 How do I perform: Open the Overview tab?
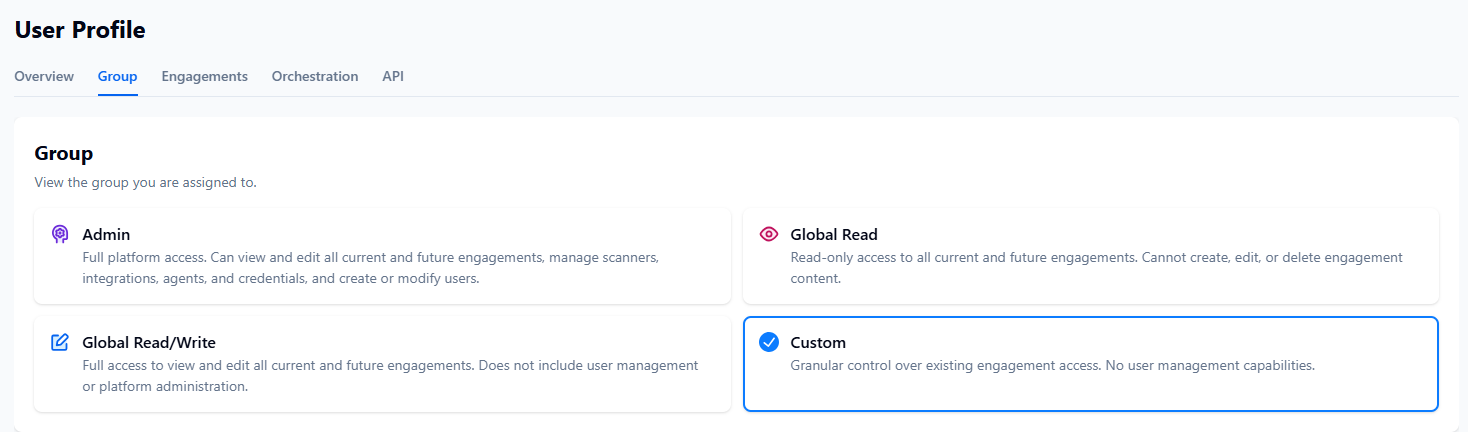(x=44, y=76)
